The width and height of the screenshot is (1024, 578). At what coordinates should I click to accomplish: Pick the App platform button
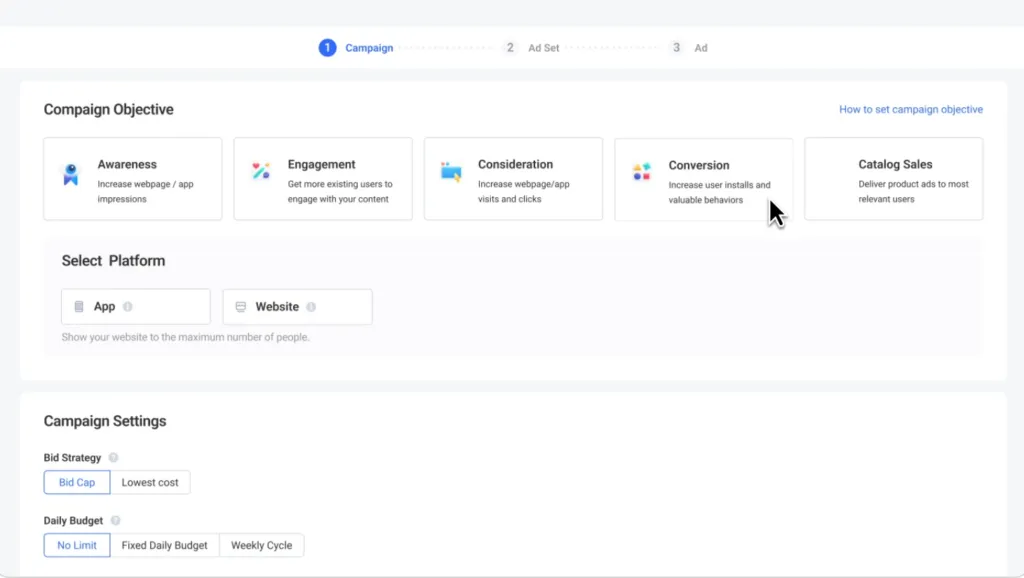tap(135, 307)
